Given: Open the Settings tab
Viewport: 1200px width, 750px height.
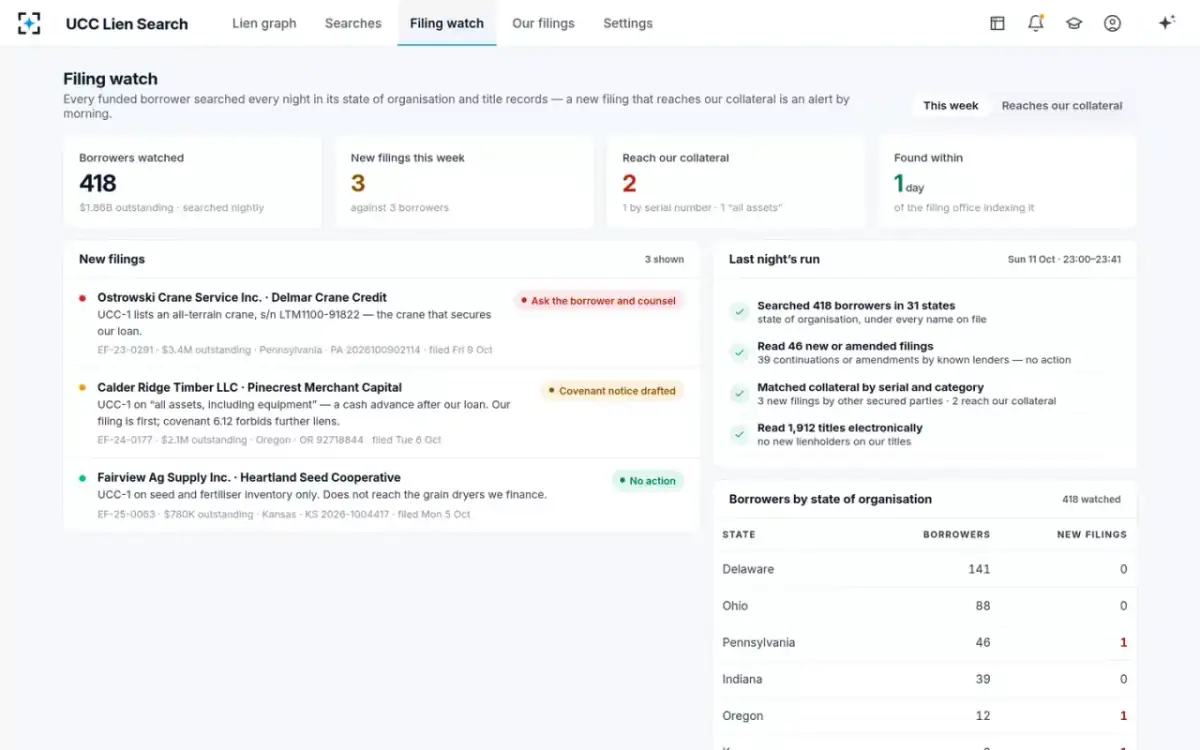Looking at the screenshot, I should (x=628, y=23).
